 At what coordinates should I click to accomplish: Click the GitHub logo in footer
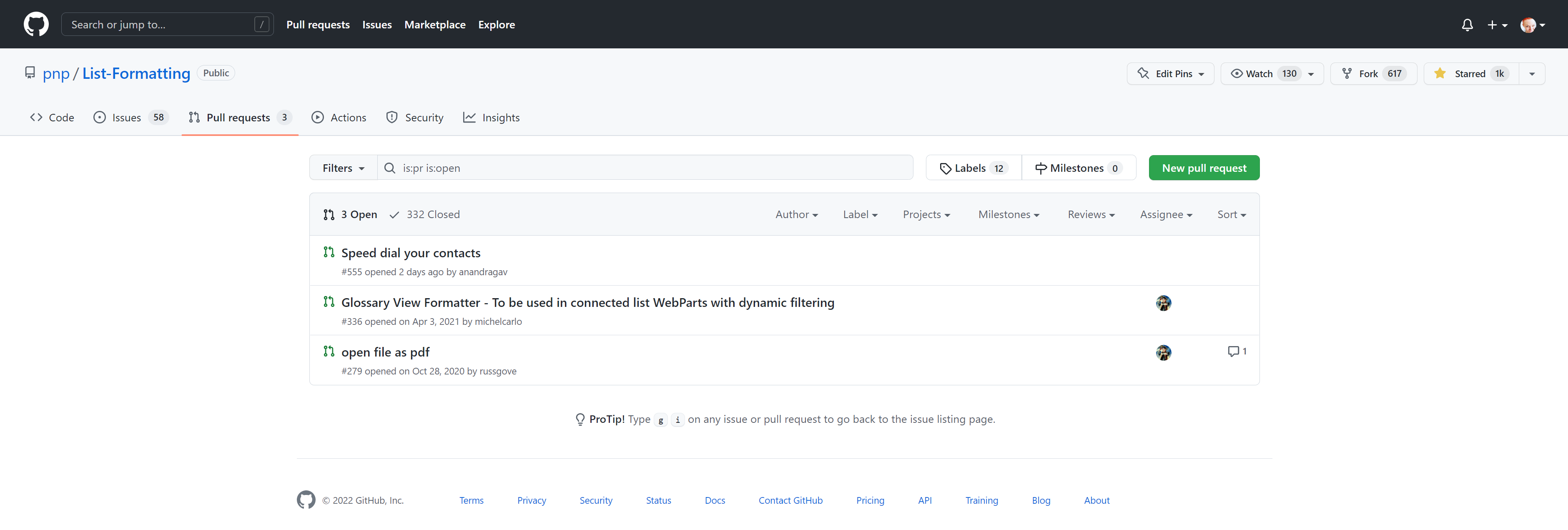[306, 500]
